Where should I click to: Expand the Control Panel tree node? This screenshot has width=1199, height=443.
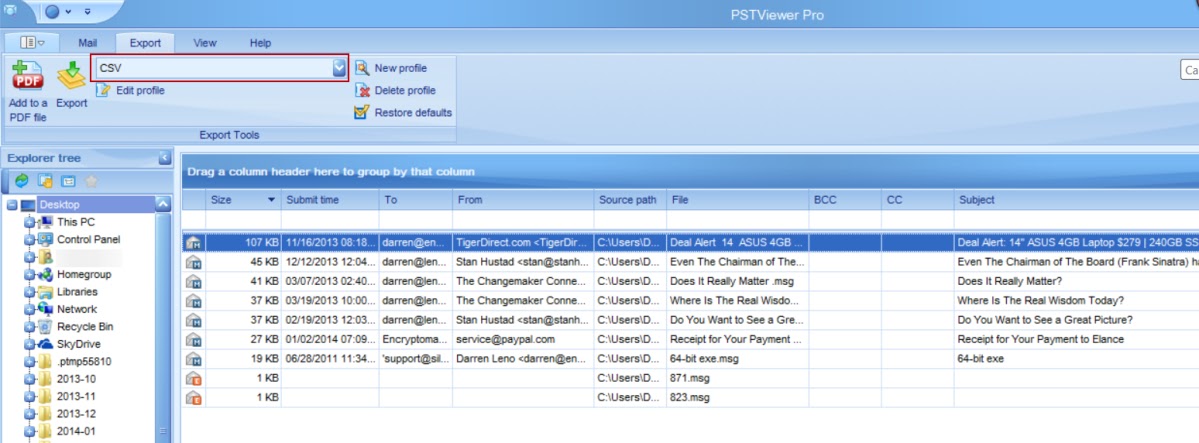coord(30,239)
